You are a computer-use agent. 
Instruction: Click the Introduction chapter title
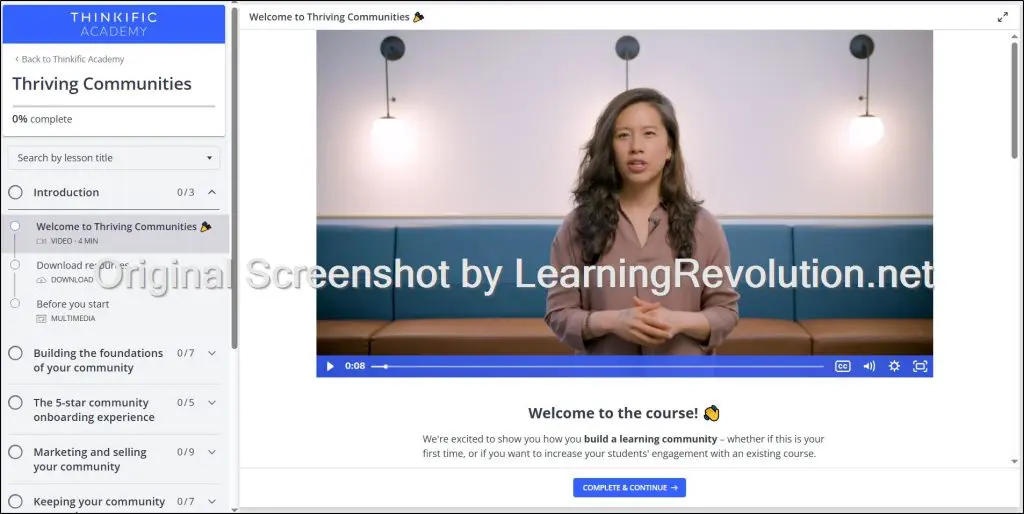coord(66,192)
